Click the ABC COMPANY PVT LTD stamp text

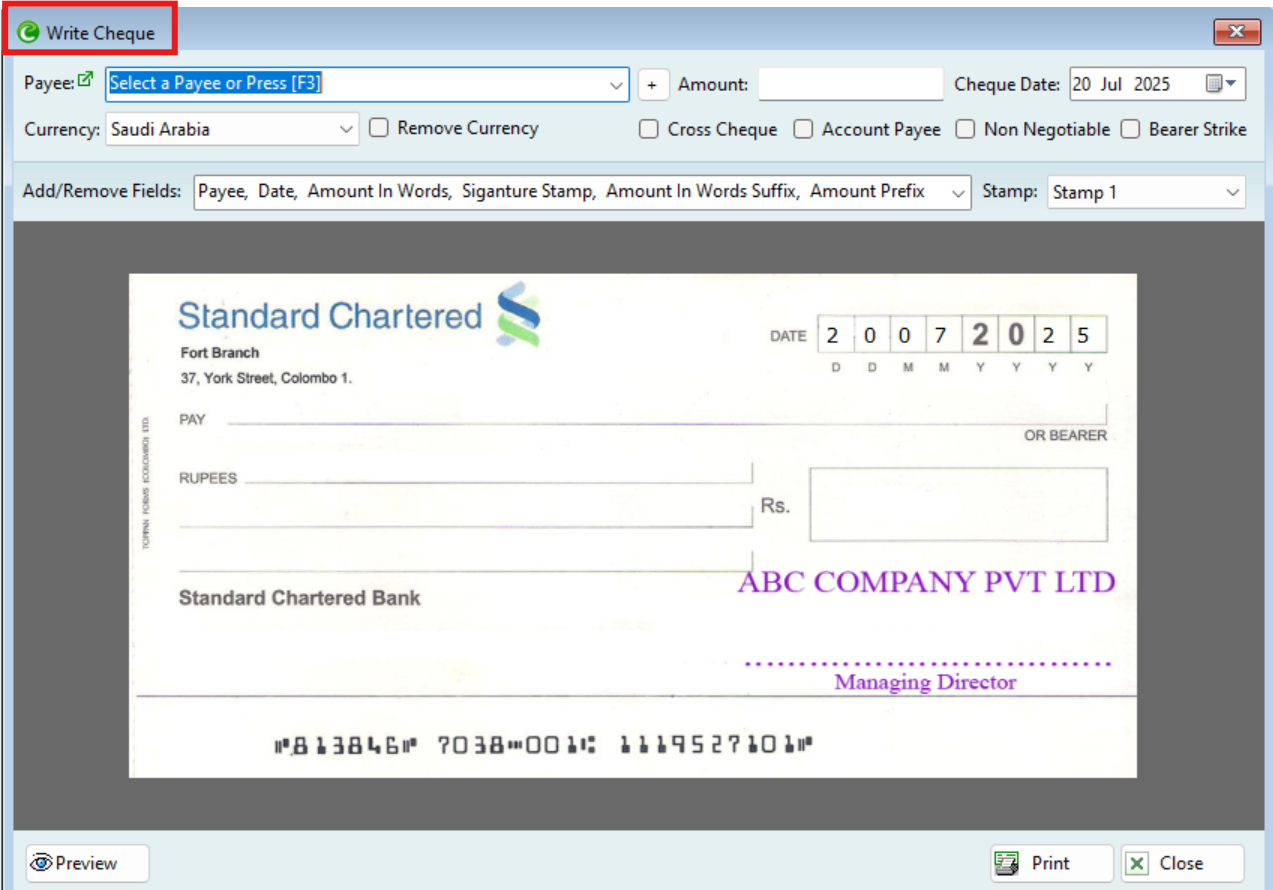[x=926, y=582]
